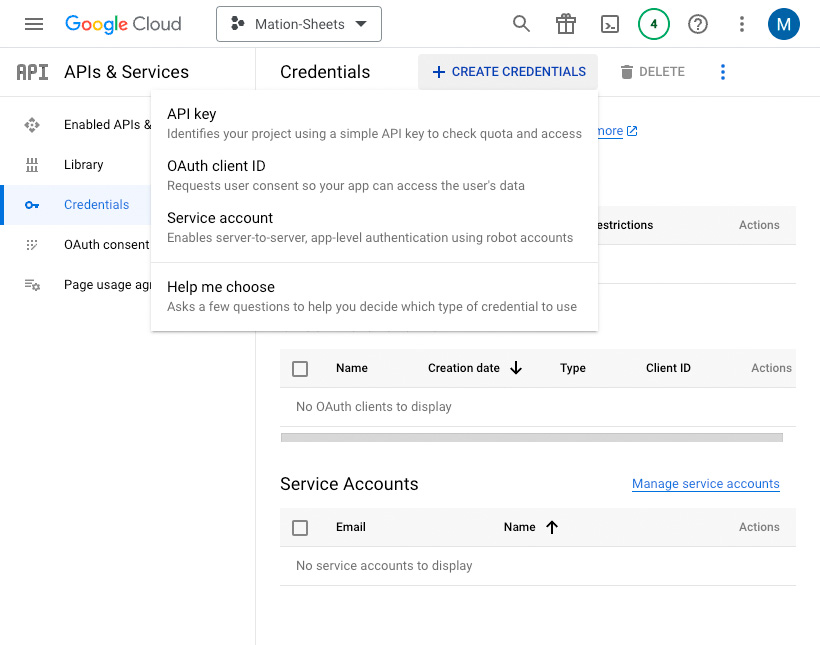
Task: Click the Page usage agreements icon
Action: [x=32, y=285]
